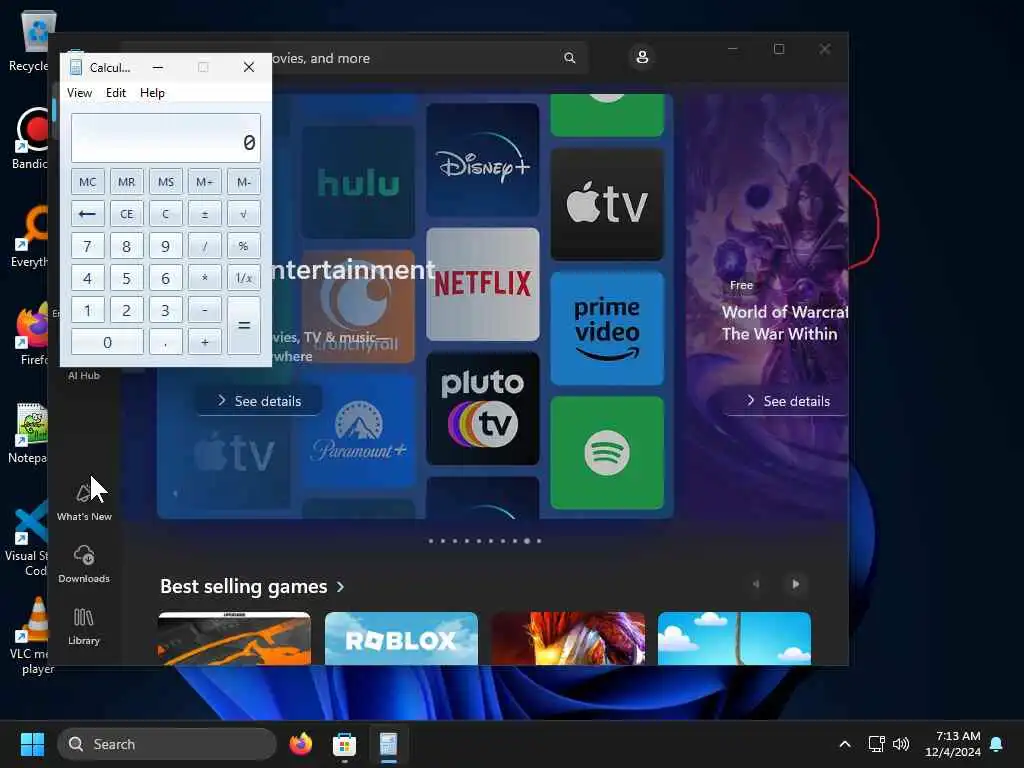This screenshot has height=768, width=1024.
Task: Click the backspace arrow key in Calculator
Action: click(x=88, y=214)
